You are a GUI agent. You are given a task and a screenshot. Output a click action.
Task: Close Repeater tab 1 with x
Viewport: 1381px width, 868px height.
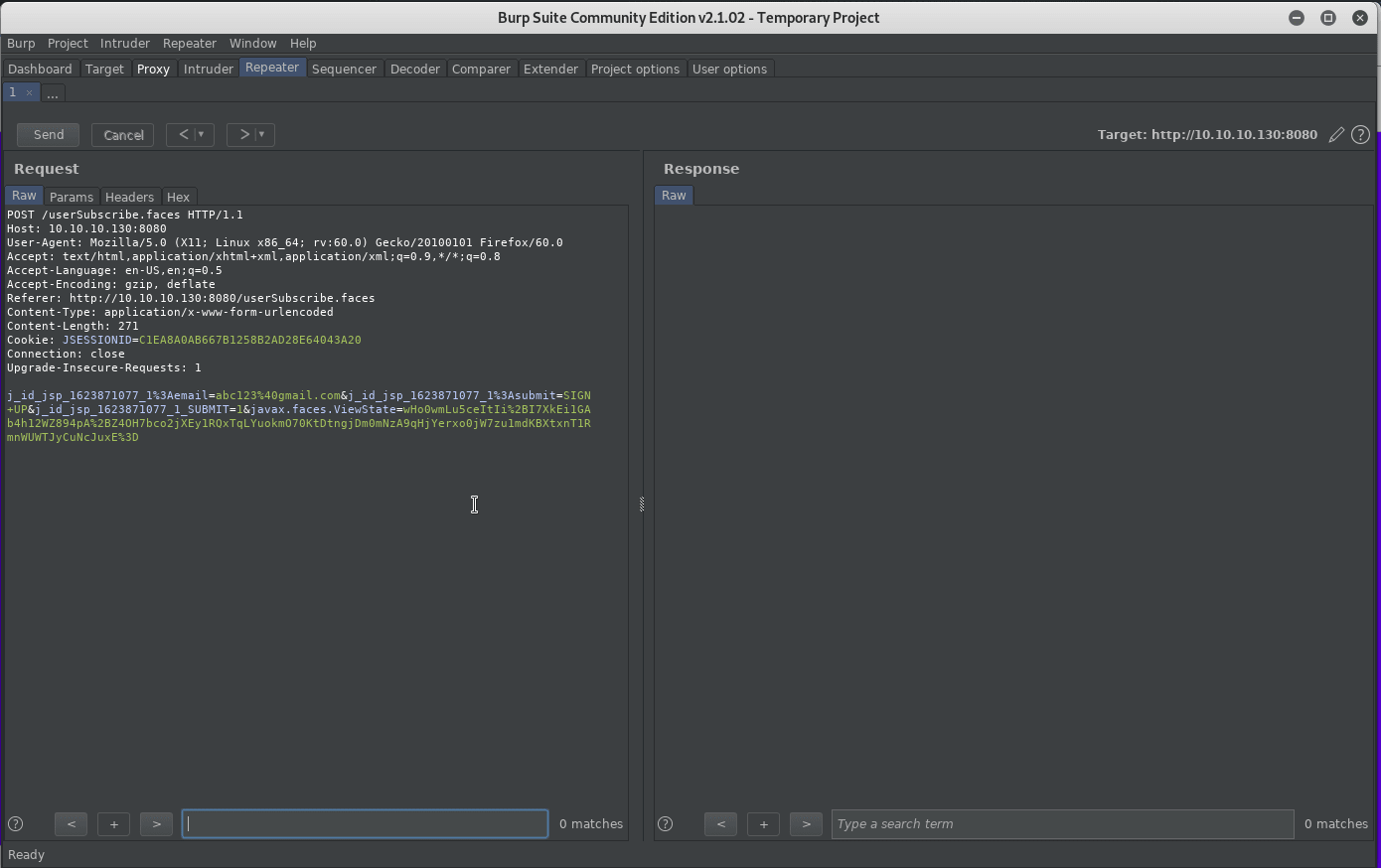[29, 92]
